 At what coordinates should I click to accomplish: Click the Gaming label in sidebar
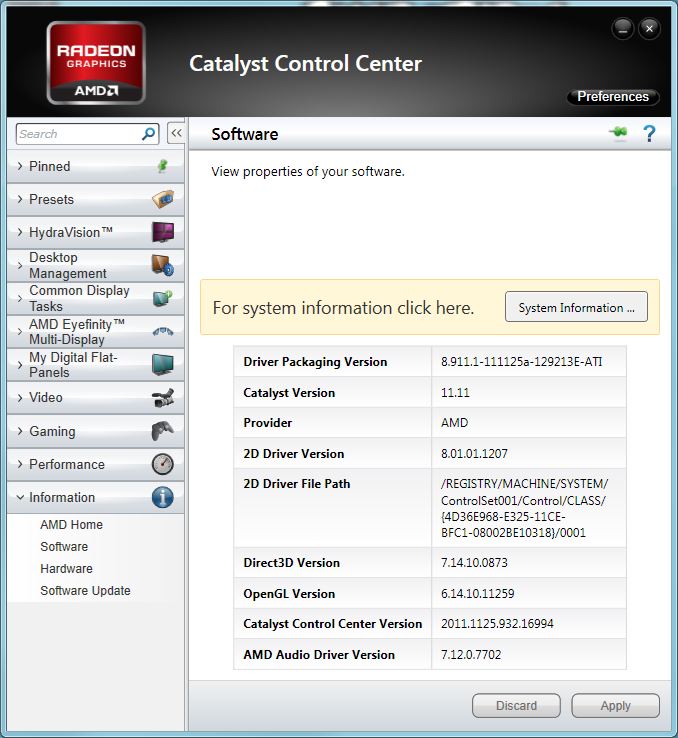52,431
